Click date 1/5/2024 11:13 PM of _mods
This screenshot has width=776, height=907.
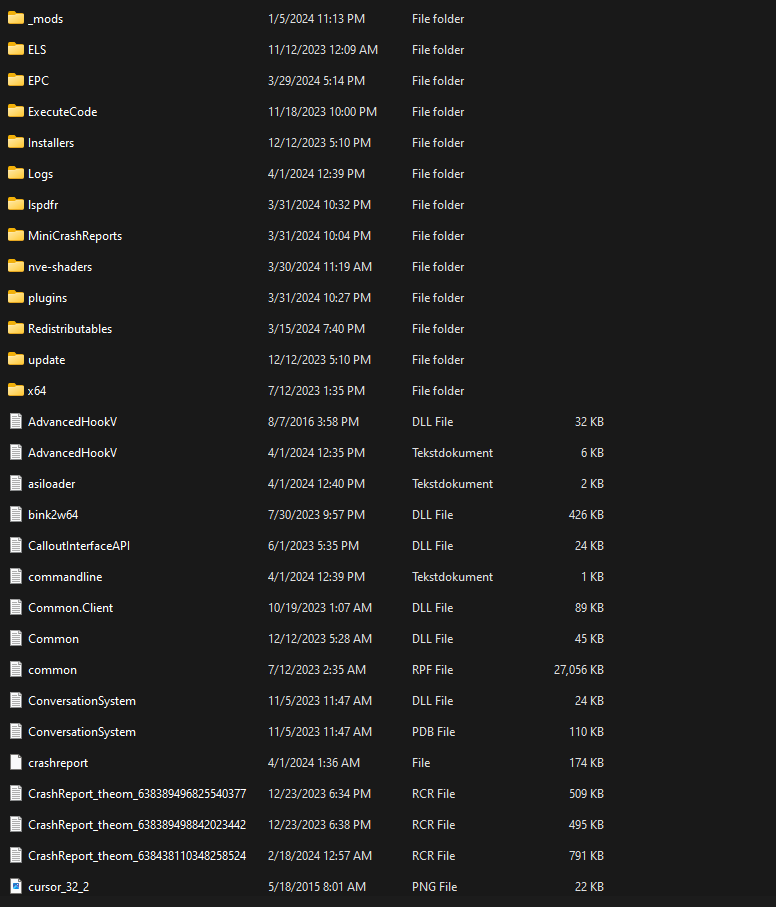[316, 19]
